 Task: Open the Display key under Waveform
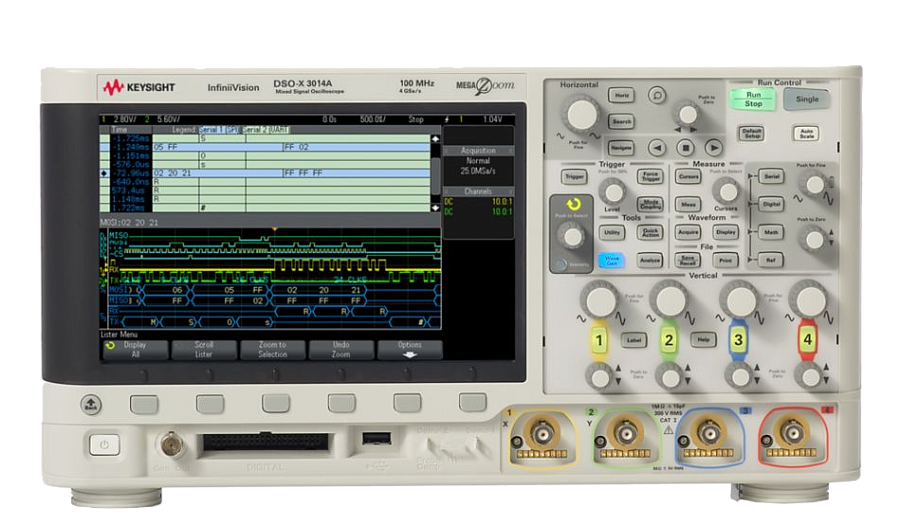click(726, 233)
